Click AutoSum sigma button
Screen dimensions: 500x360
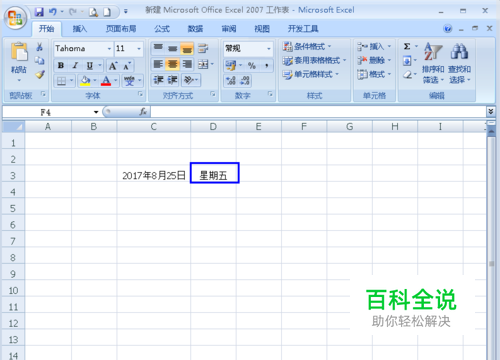pyautogui.click(x=407, y=46)
